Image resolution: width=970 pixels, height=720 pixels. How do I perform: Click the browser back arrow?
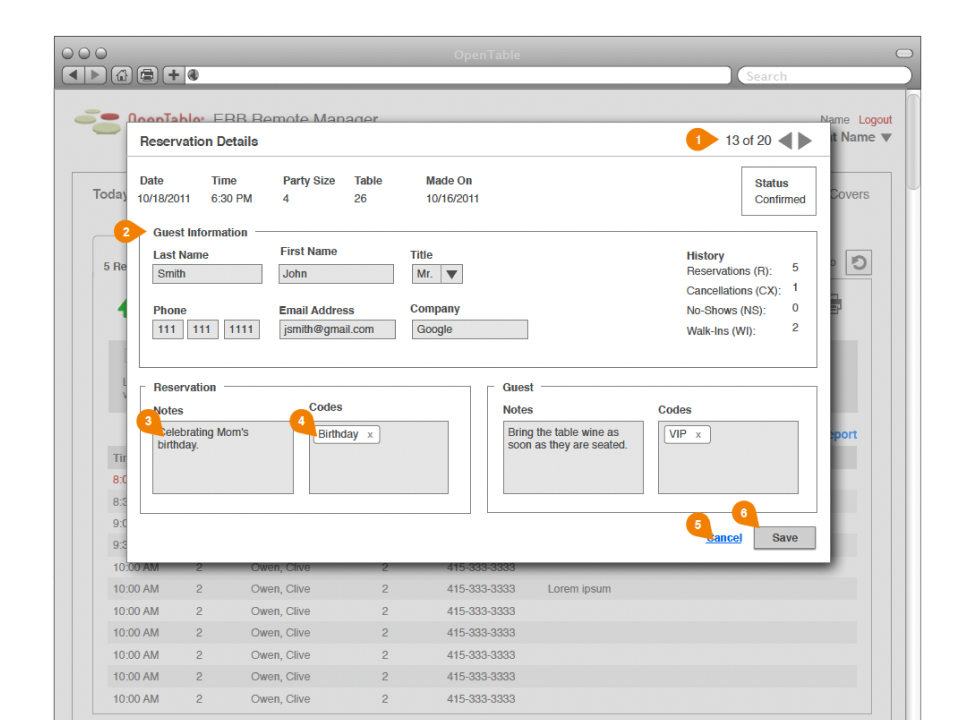point(72,75)
